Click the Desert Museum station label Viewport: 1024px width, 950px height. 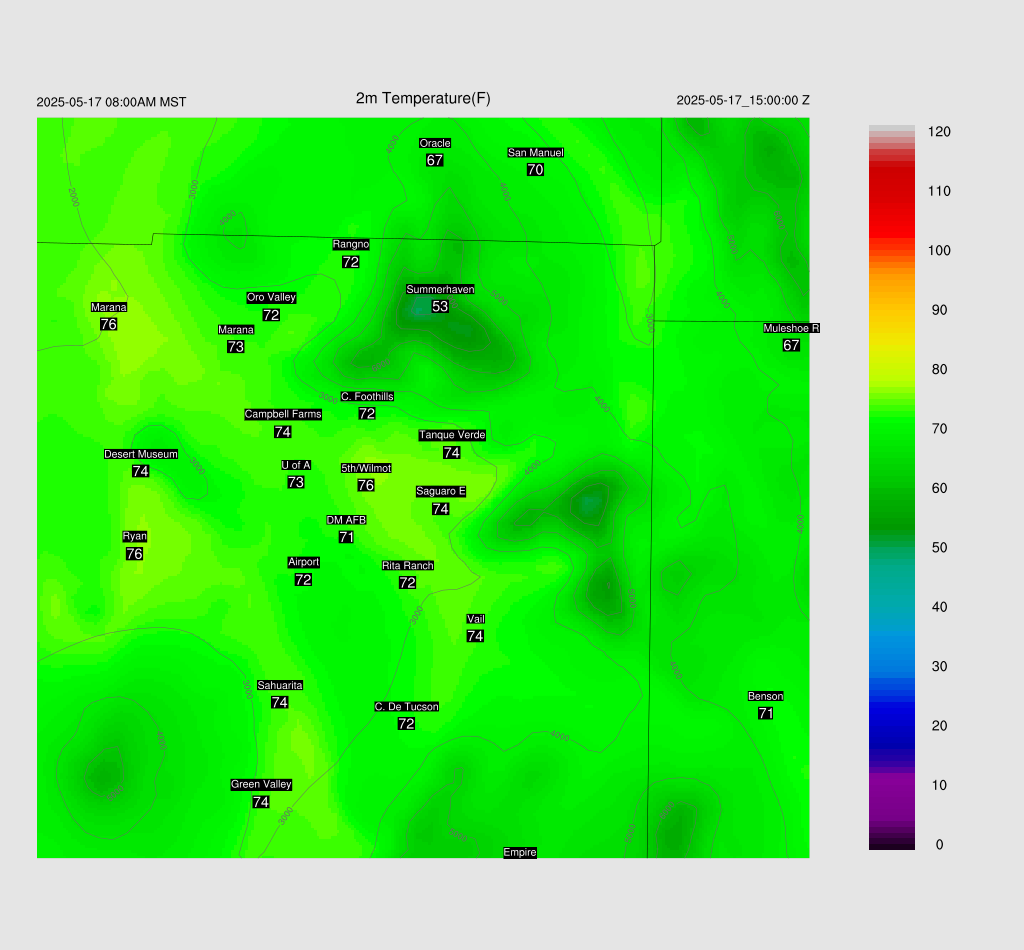141,454
